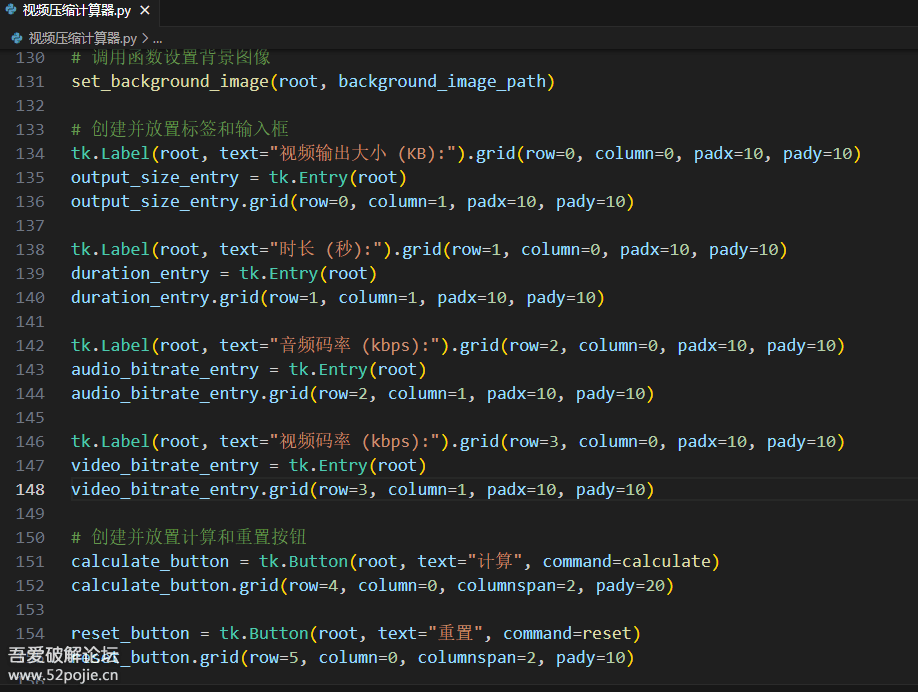The width and height of the screenshot is (918, 692).
Task: Select the 视频压缩计算器.py editor tab
Action: 79,11
